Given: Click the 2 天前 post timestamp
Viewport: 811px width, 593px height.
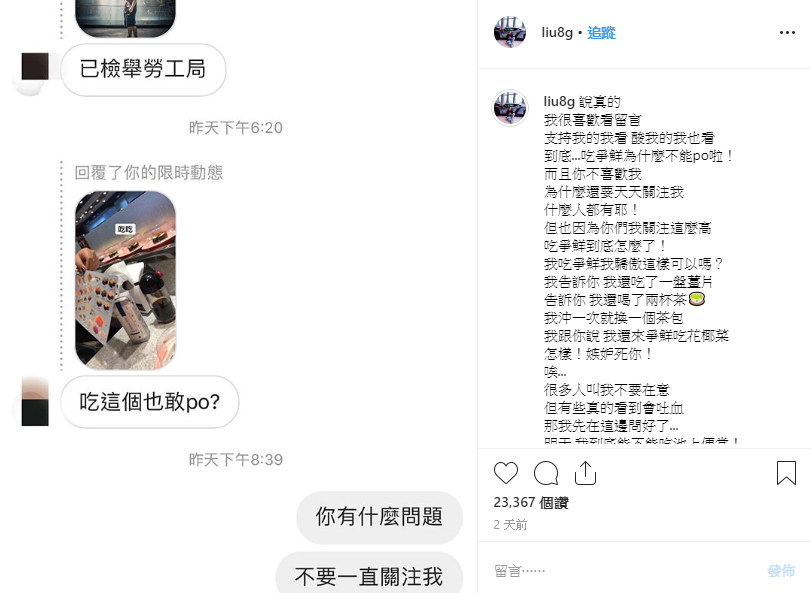Looking at the screenshot, I should (510, 525).
